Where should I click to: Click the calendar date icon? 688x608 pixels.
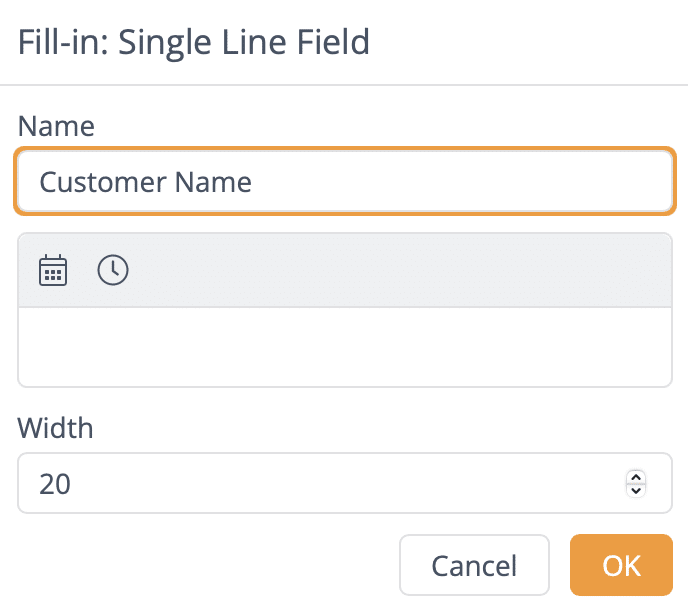pos(53,270)
